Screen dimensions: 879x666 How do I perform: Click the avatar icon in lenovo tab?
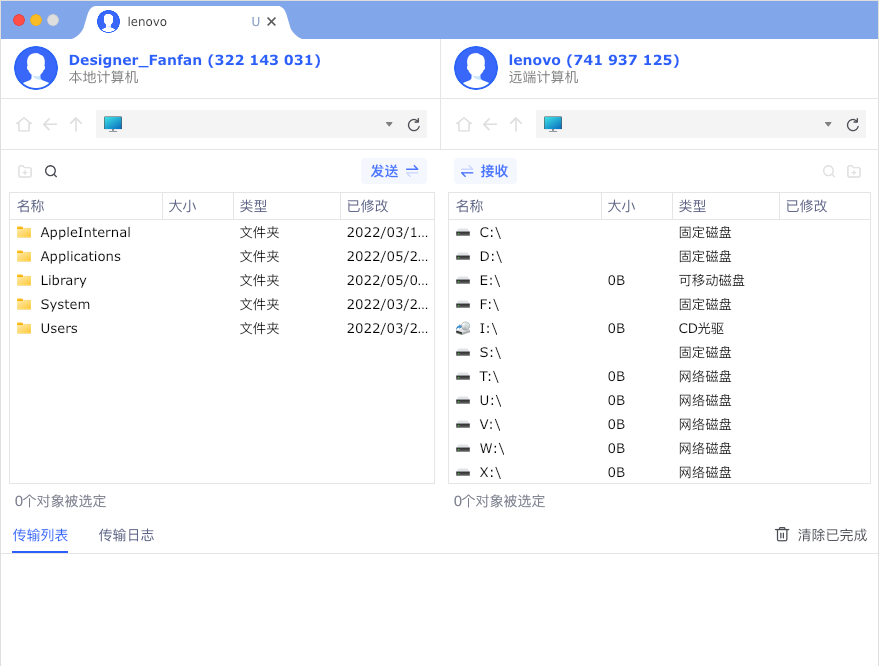(108, 21)
